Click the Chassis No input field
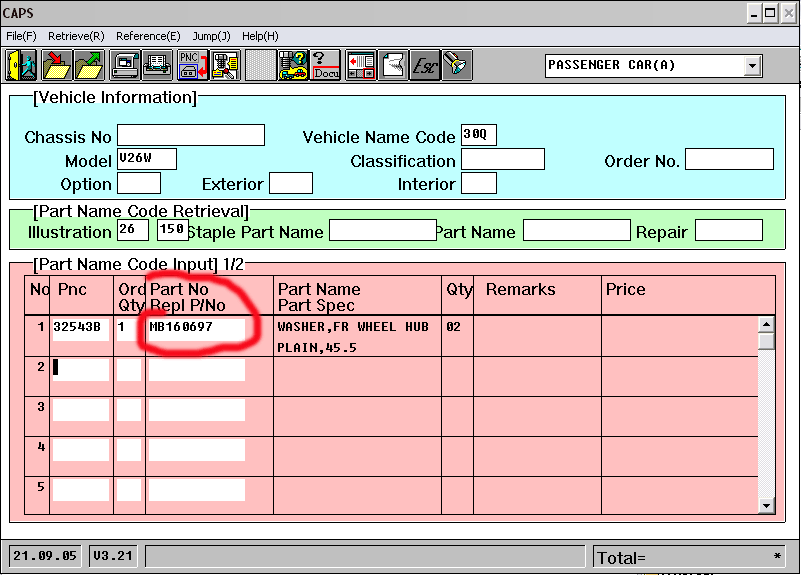The height and width of the screenshot is (575, 801). tap(191, 136)
